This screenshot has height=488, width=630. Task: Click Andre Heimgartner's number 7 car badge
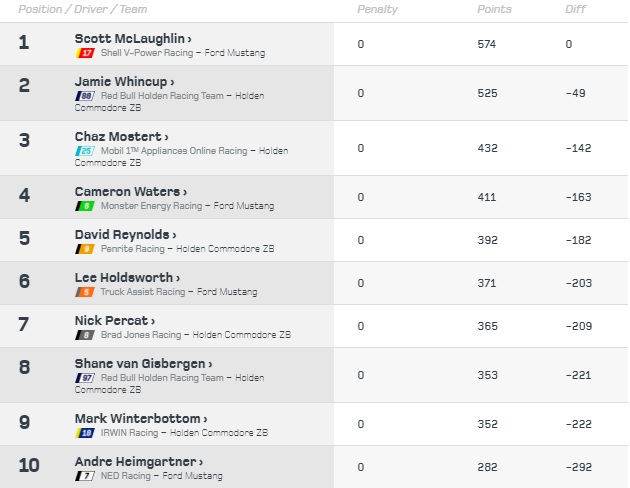click(x=85, y=476)
